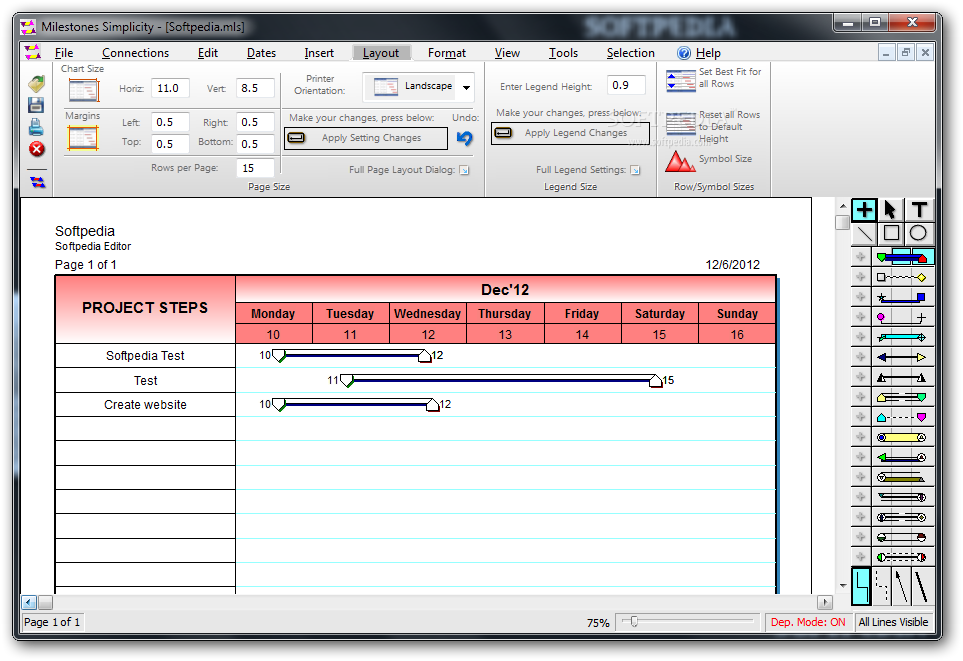This screenshot has height=661, width=963.
Task: Click the Margins icon
Action: pyautogui.click(x=83, y=138)
